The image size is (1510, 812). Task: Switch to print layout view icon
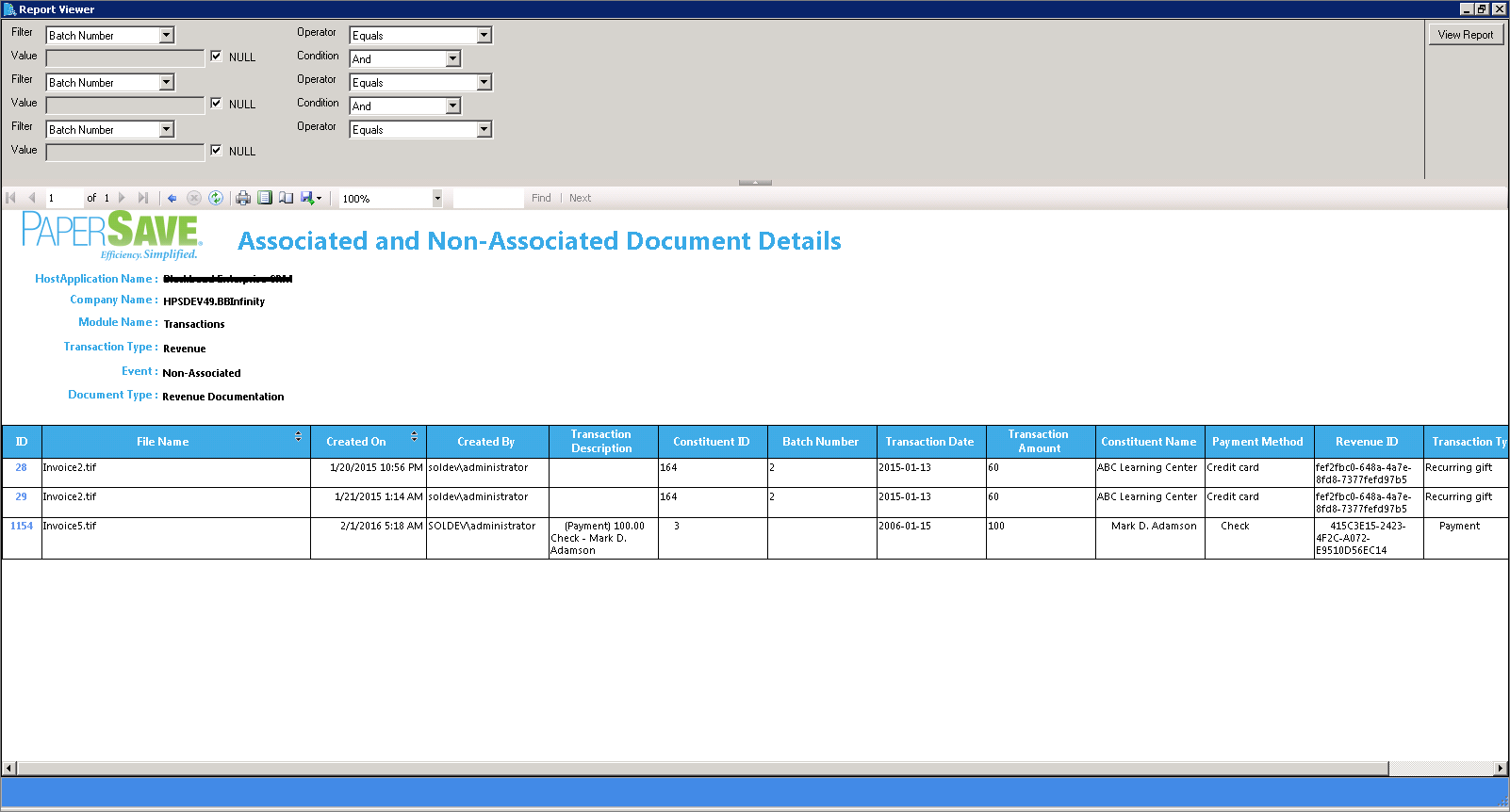coord(265,198)
